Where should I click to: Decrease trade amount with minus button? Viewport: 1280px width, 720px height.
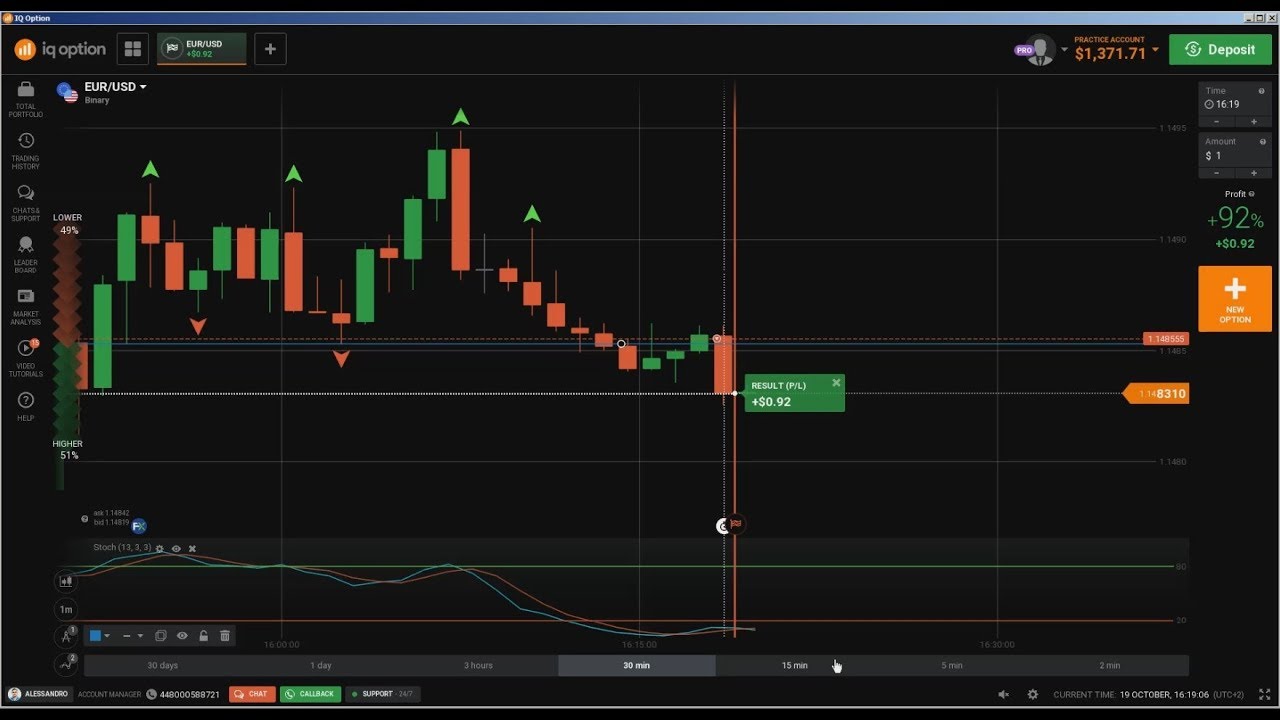(1217, 173)
